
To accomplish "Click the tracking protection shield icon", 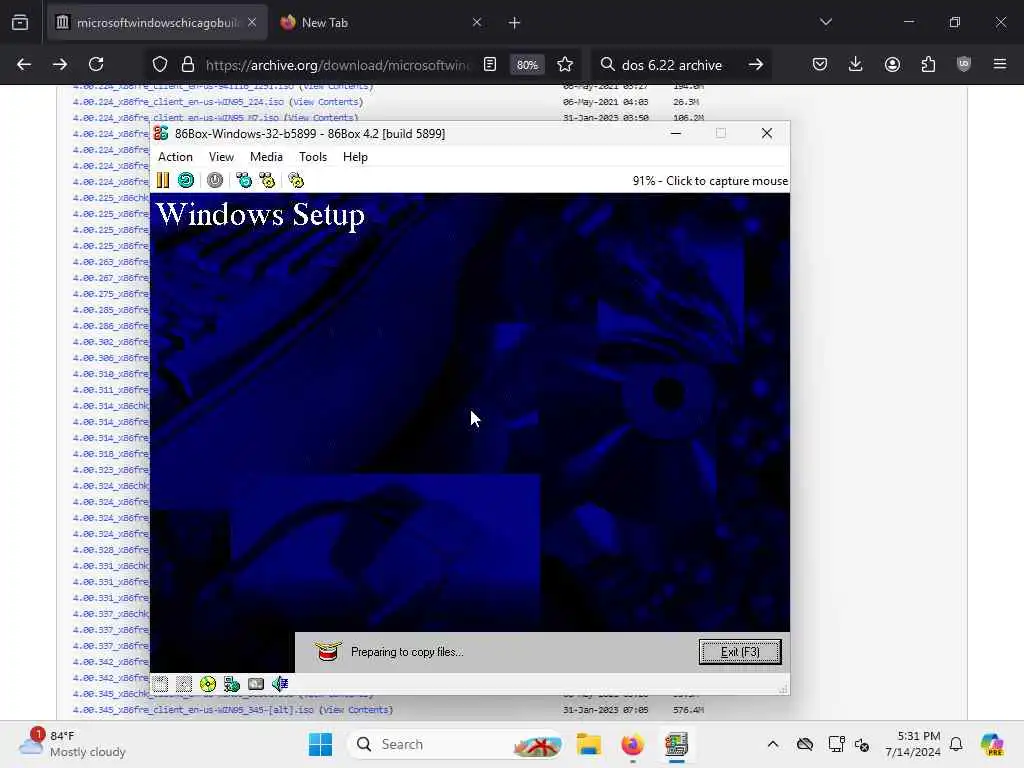I will click(160, 65).
